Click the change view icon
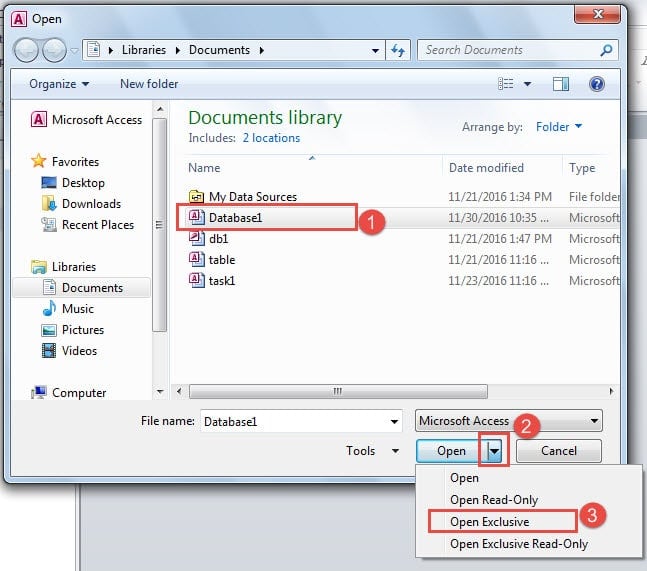The image size is (647, 571). pos(505,84)
